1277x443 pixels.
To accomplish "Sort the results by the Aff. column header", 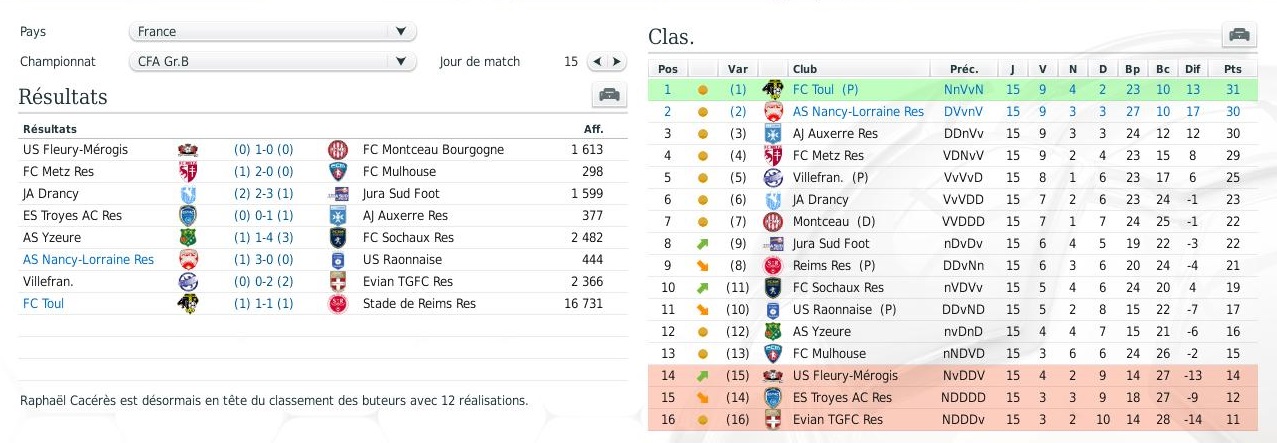I will click(x=594, y=129).
